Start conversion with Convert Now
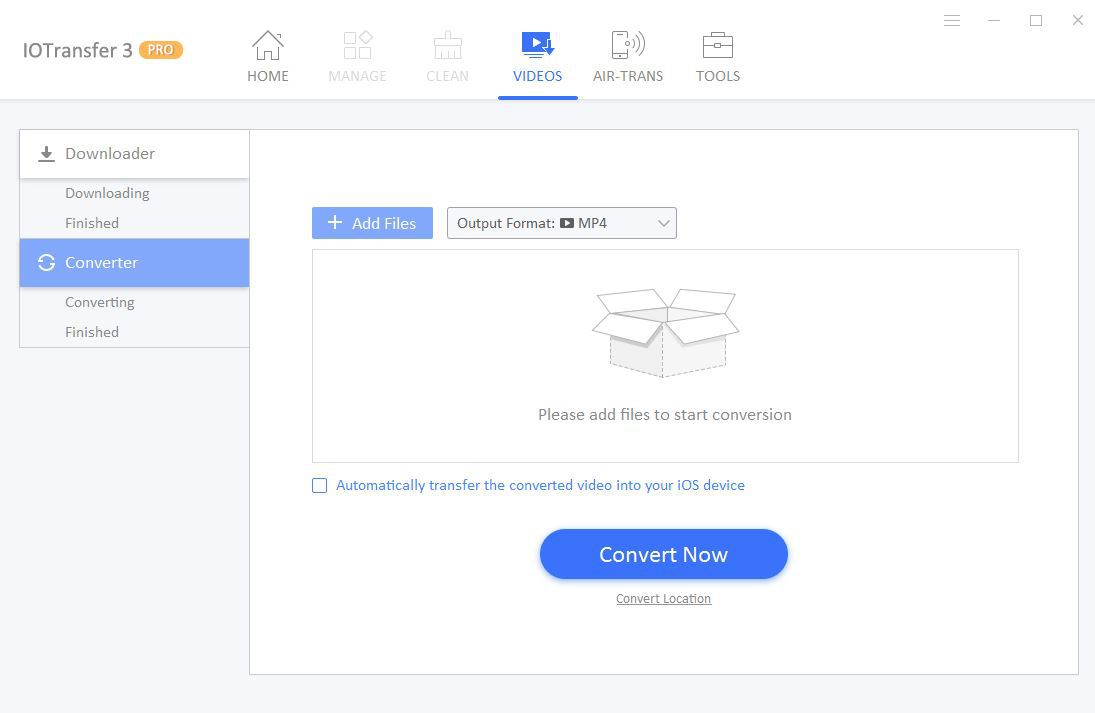 click(x=663, y=554)
